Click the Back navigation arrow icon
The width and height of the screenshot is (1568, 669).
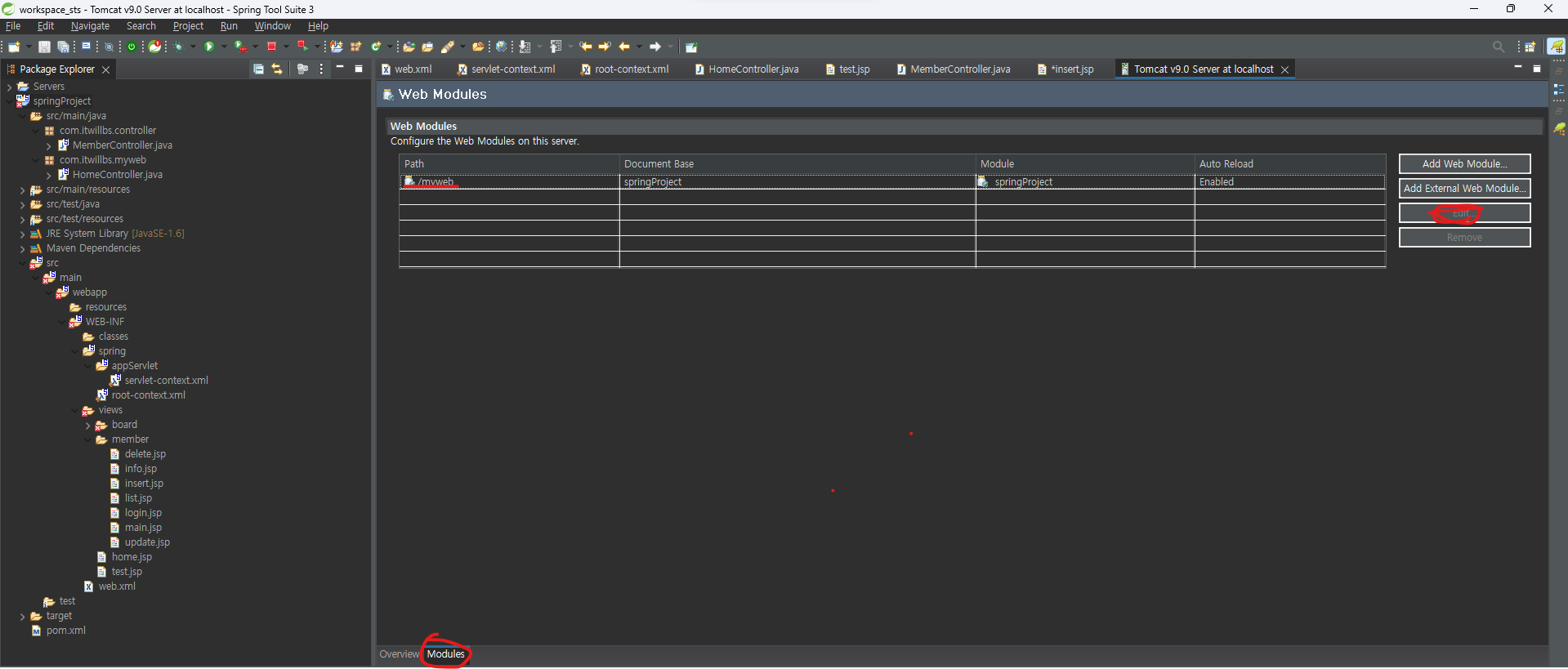(x=623, y=47)
